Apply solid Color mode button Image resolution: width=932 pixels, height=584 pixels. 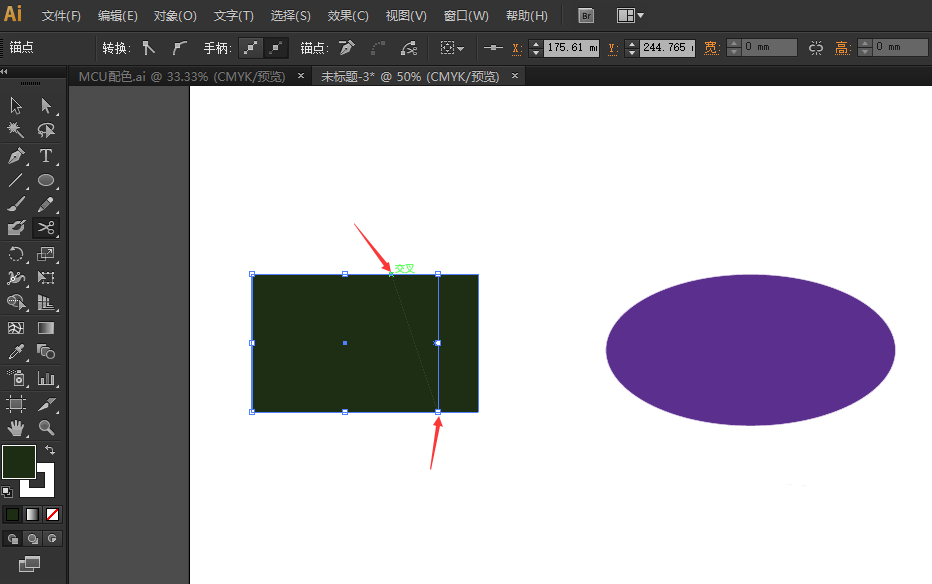click(12, 514)
